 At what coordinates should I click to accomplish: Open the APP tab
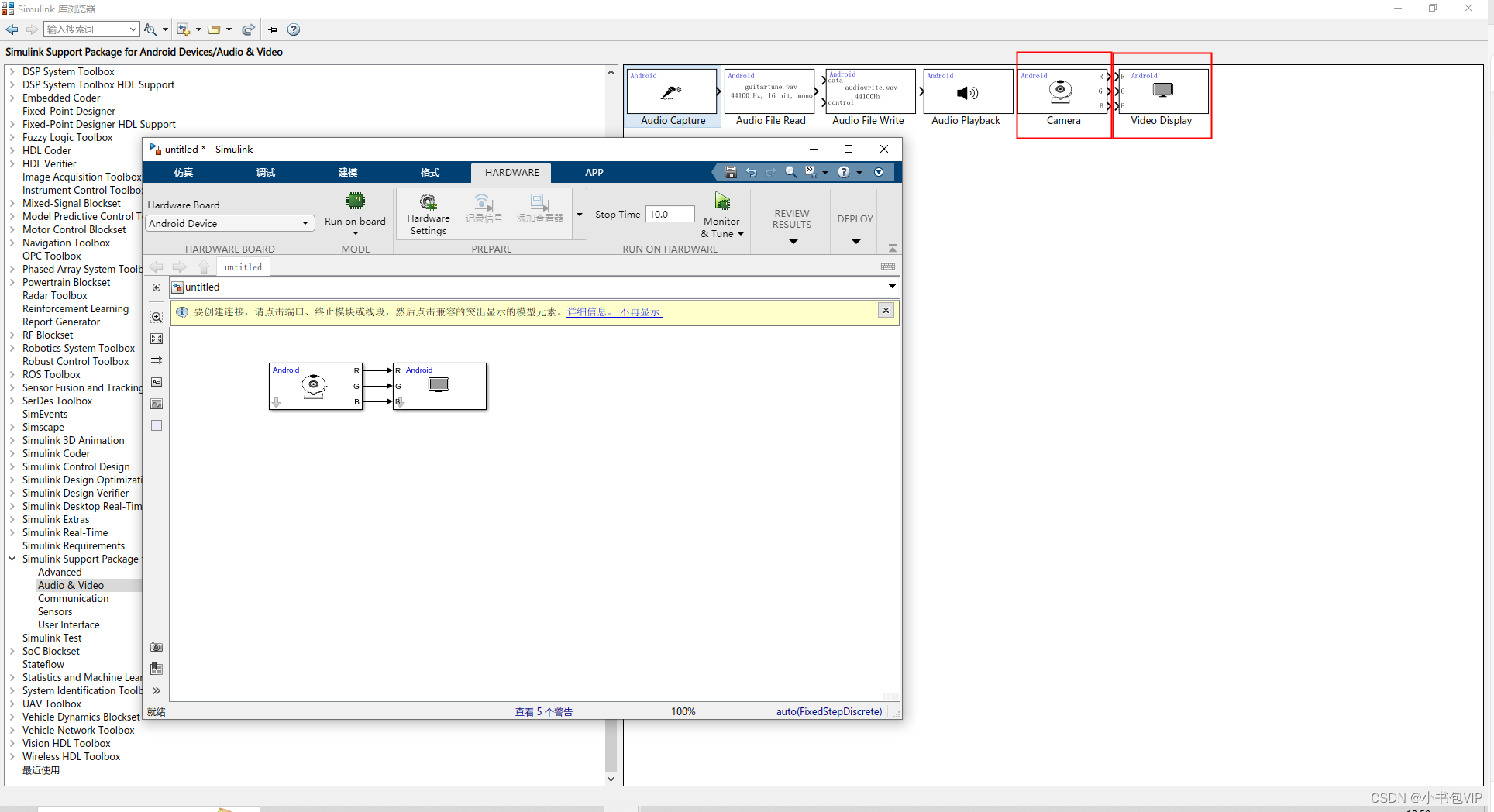(x=594, y=172)
